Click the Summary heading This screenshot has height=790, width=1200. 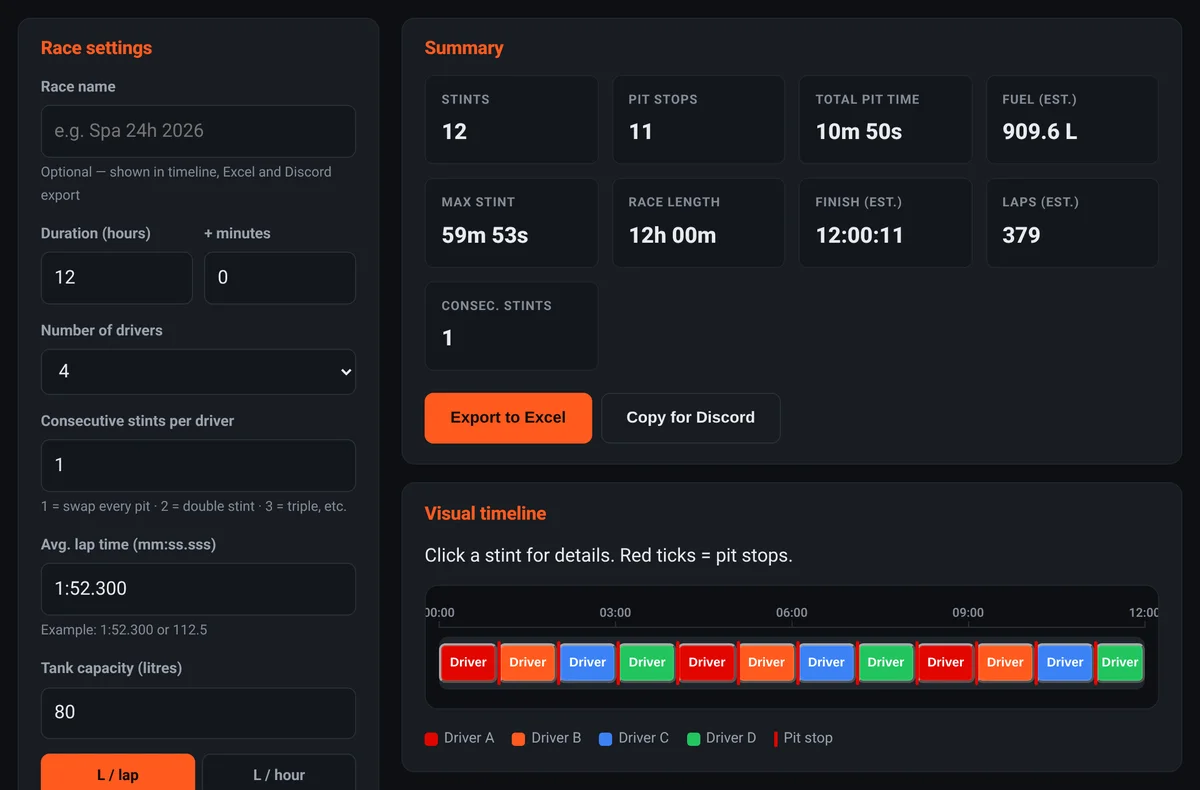(x=464, y=48)
